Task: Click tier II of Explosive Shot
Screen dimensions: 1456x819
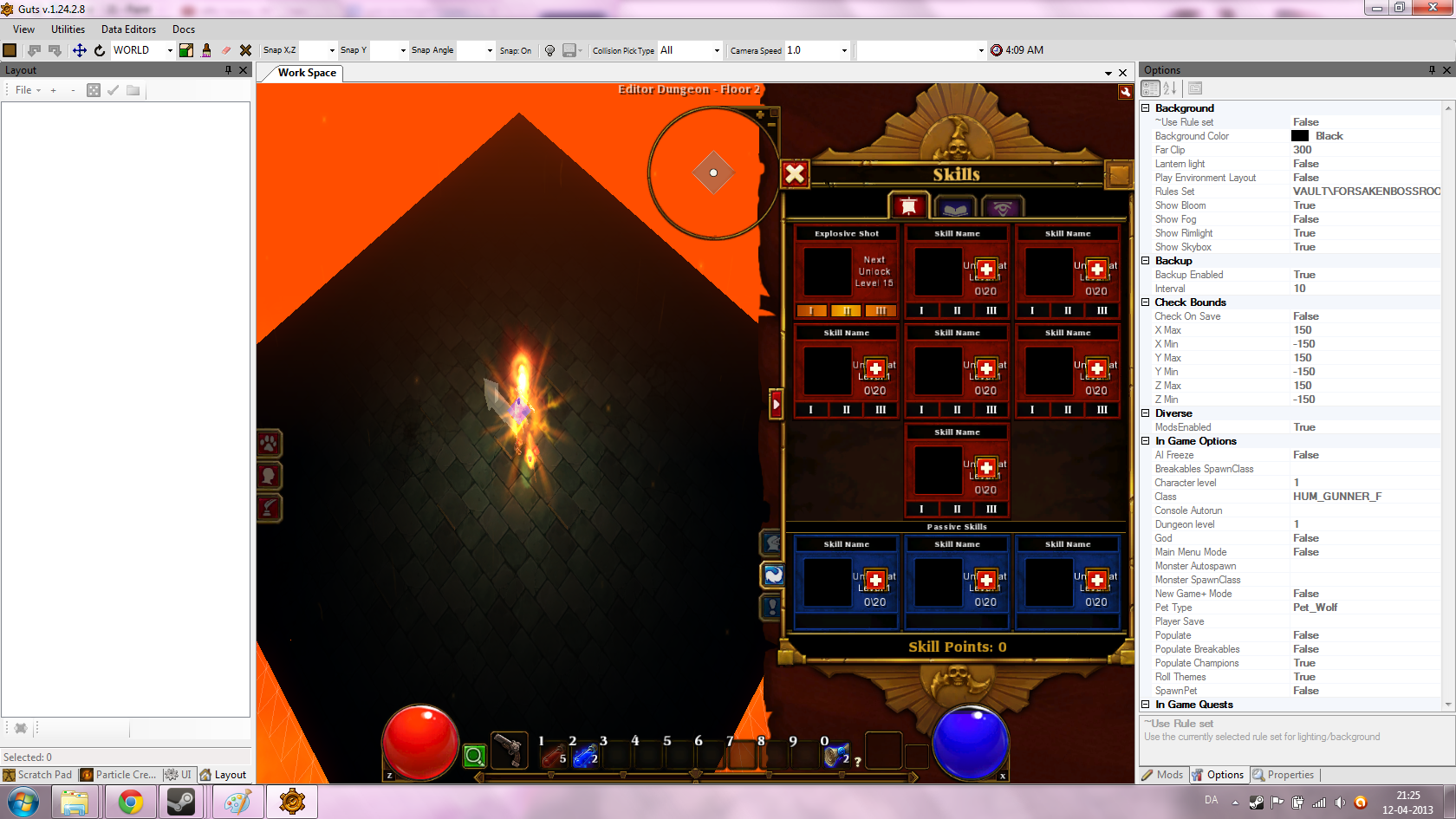Action: point(846,311)
